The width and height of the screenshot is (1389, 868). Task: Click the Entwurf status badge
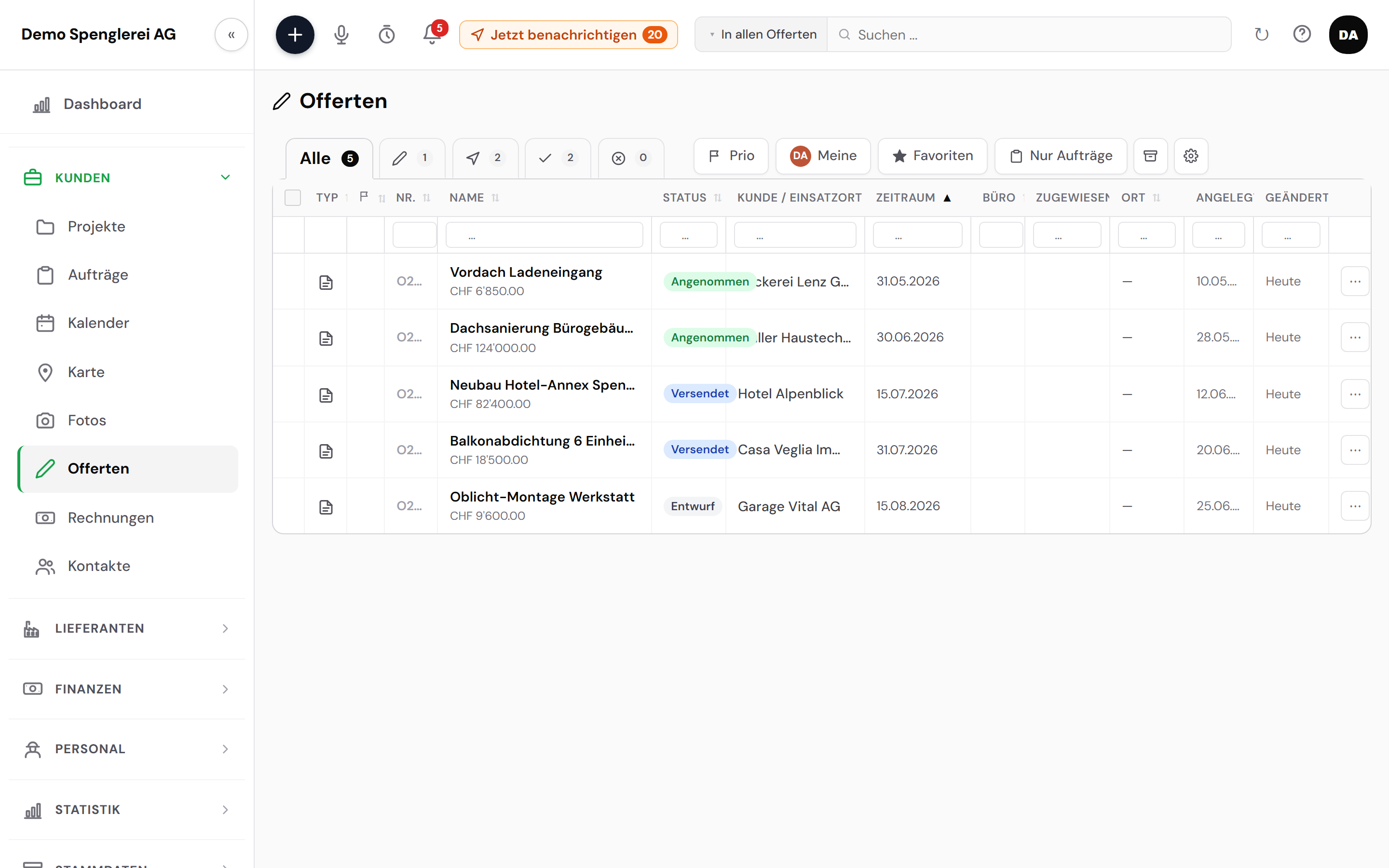[692, 506]
